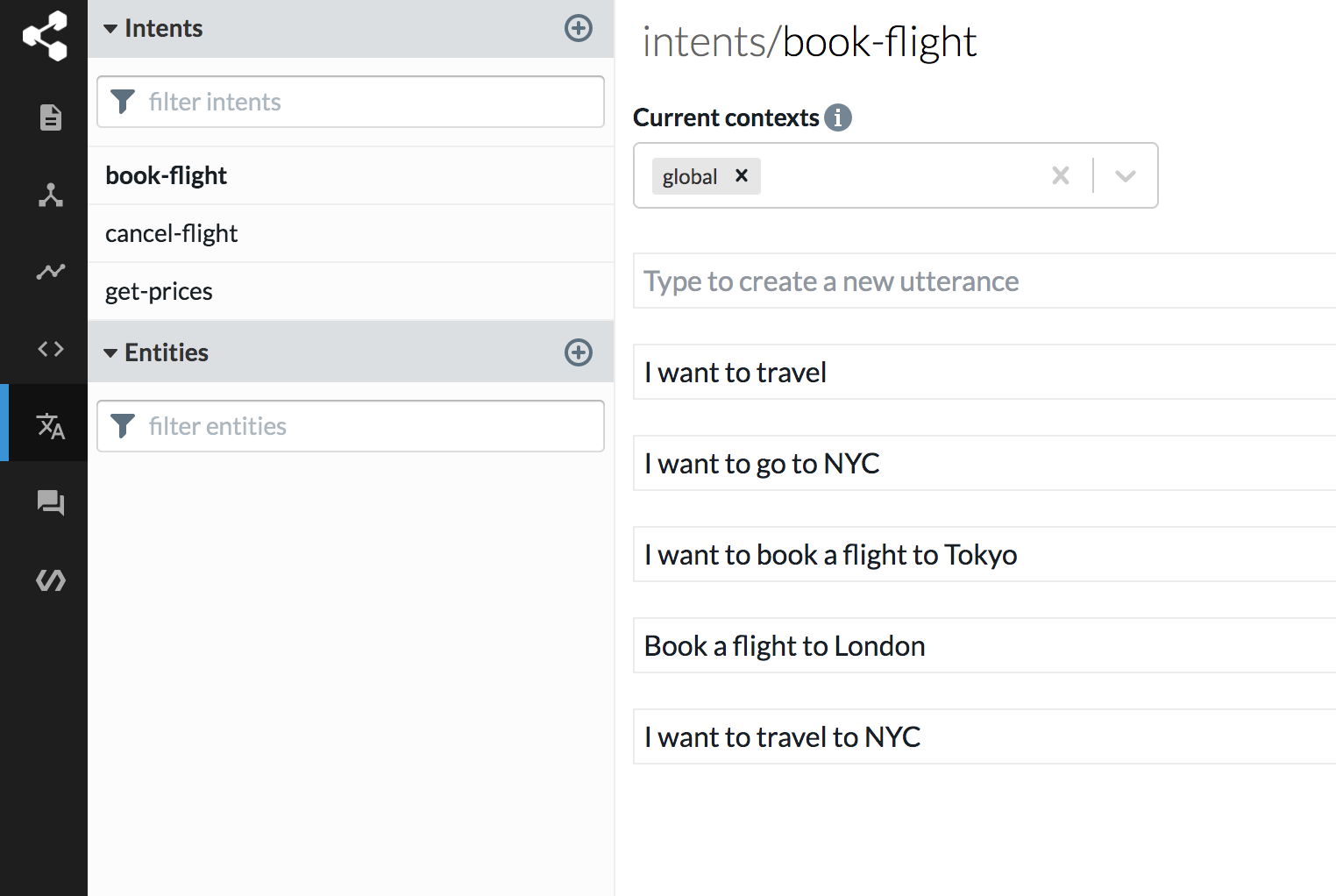Viewport: 1336px width, 896px height.
Task: Add a new intent with plus icon
Action: click(579, 28)
